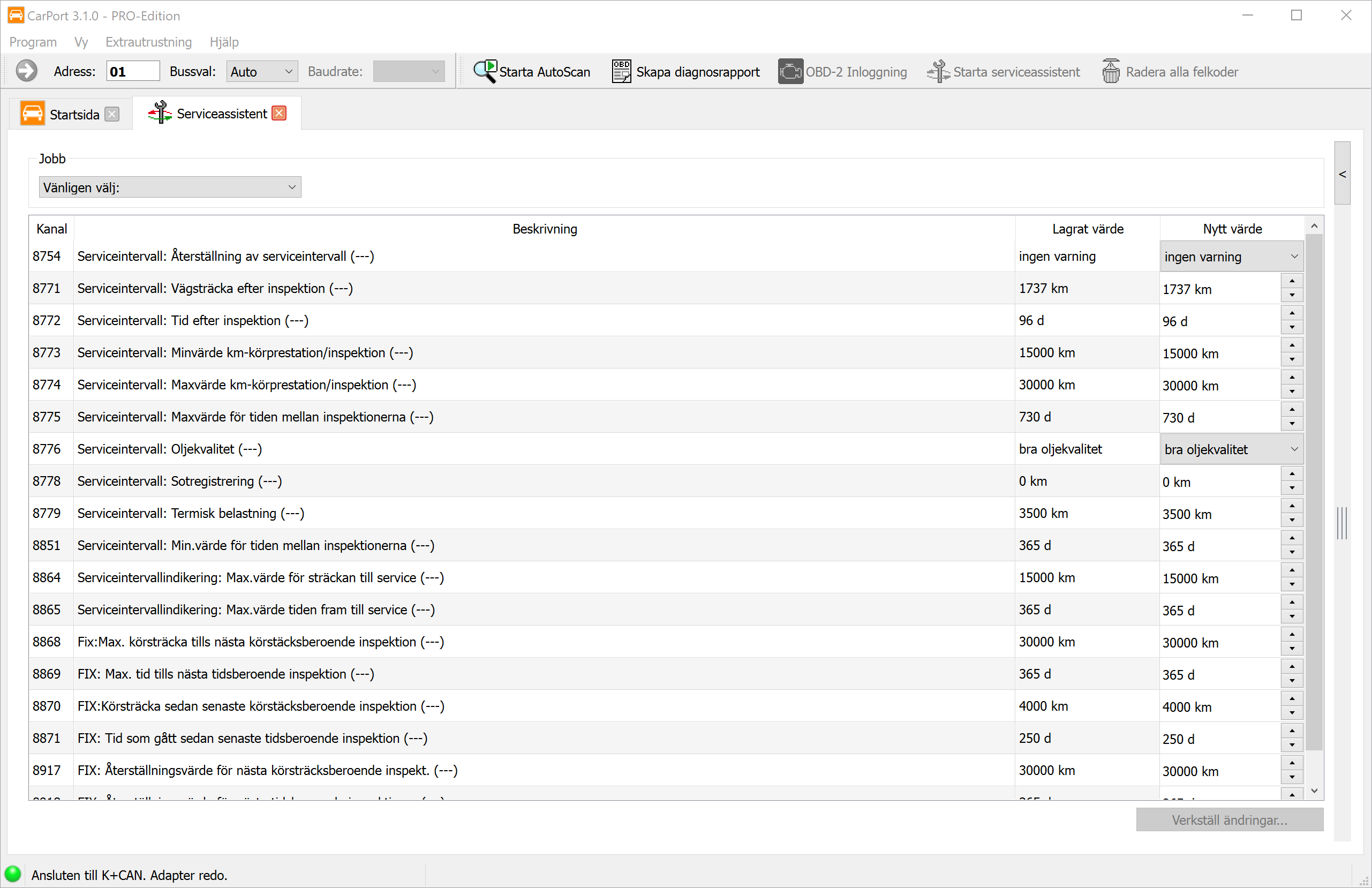Screen dimensions: 1372x888
Task: Click the green go arrow icon
Action: (27, 72)
